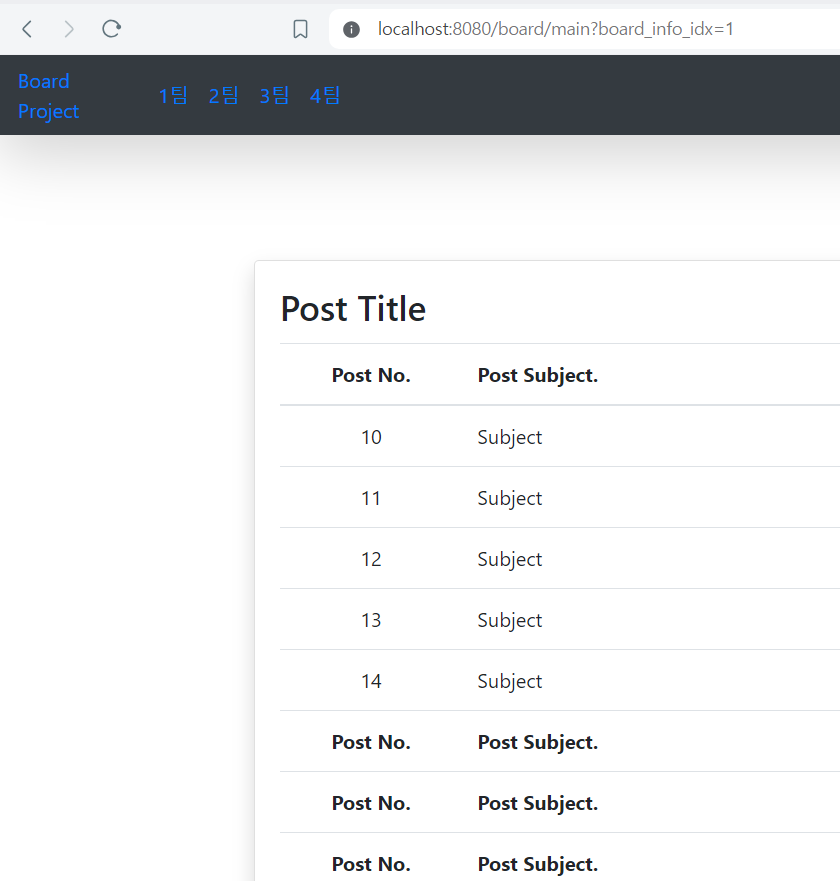Select post number 12 cell
Screen dimensions: 840x881
pos(371,559)
